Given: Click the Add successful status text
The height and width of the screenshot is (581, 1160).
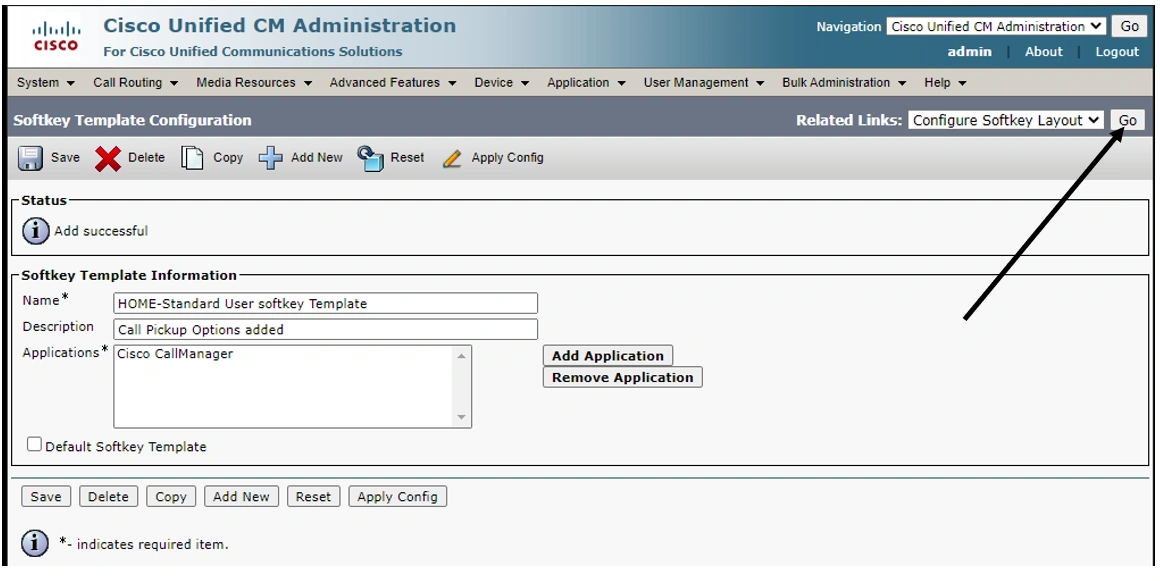Looking at the screenshot, I should [x=101, y=231].
